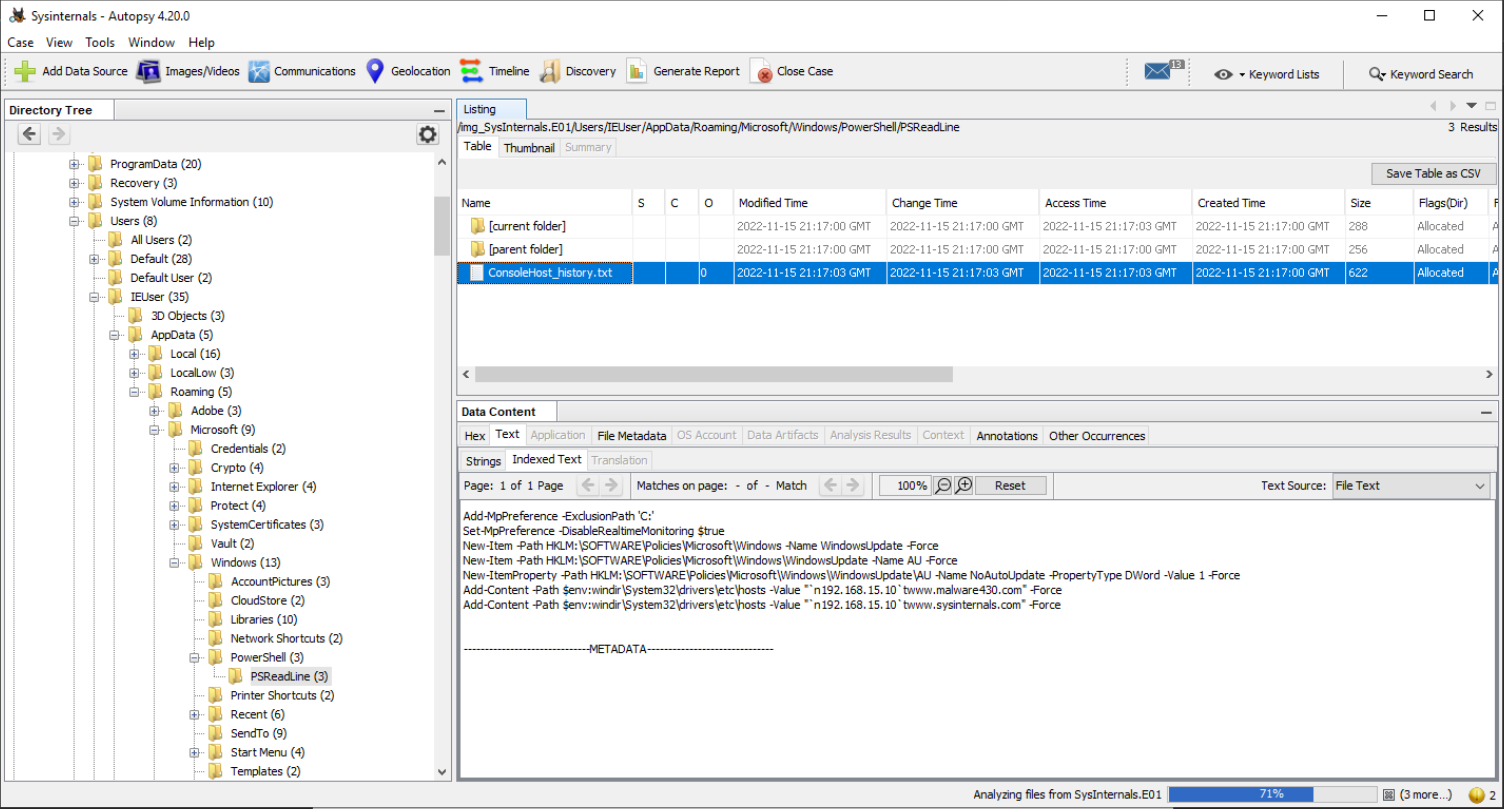Open the Keyword Lists dropdown

click(1267, 74)
